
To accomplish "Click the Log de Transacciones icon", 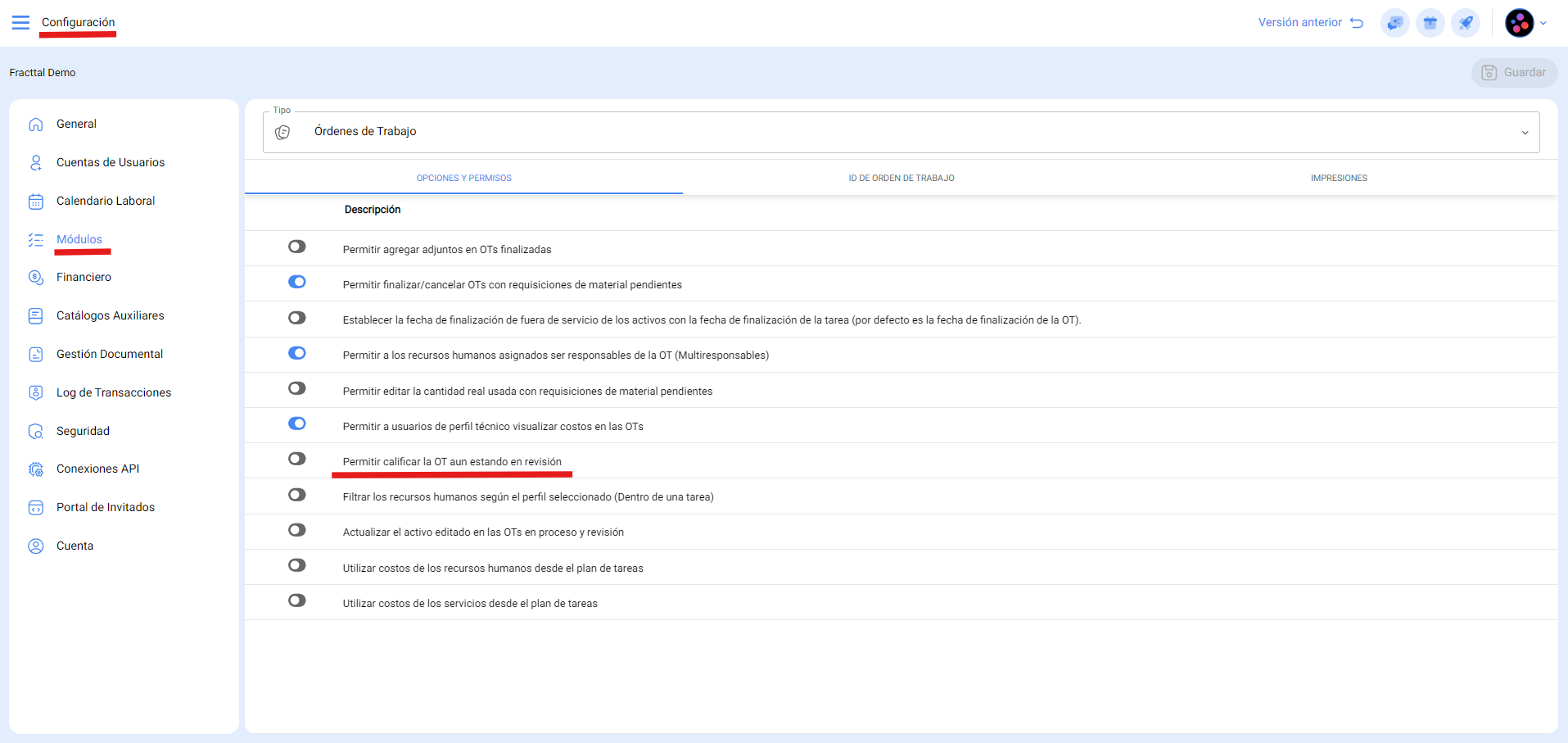I will pos(36,392).
